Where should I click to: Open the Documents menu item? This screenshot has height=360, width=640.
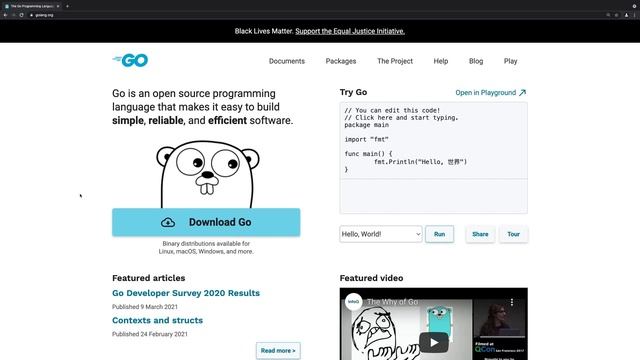tap(287, 61)
